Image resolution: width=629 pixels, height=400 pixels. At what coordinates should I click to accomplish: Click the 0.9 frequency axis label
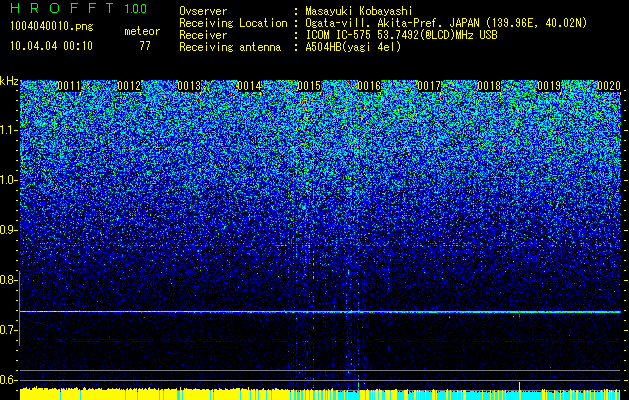pos(8,230)
